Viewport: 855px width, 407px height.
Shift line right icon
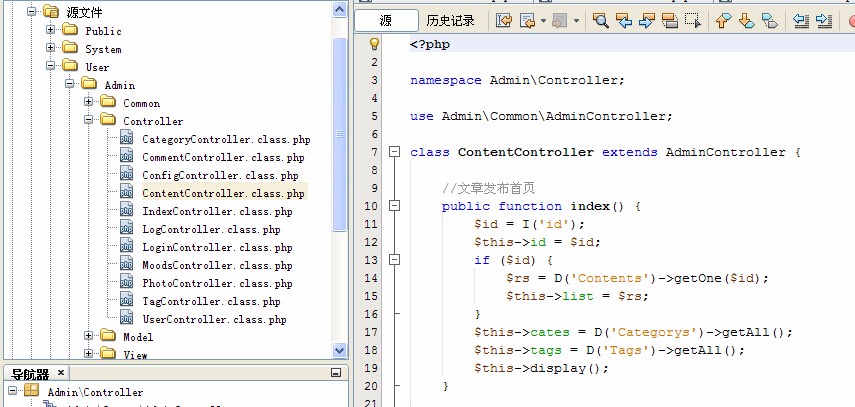tap(823, 21)
